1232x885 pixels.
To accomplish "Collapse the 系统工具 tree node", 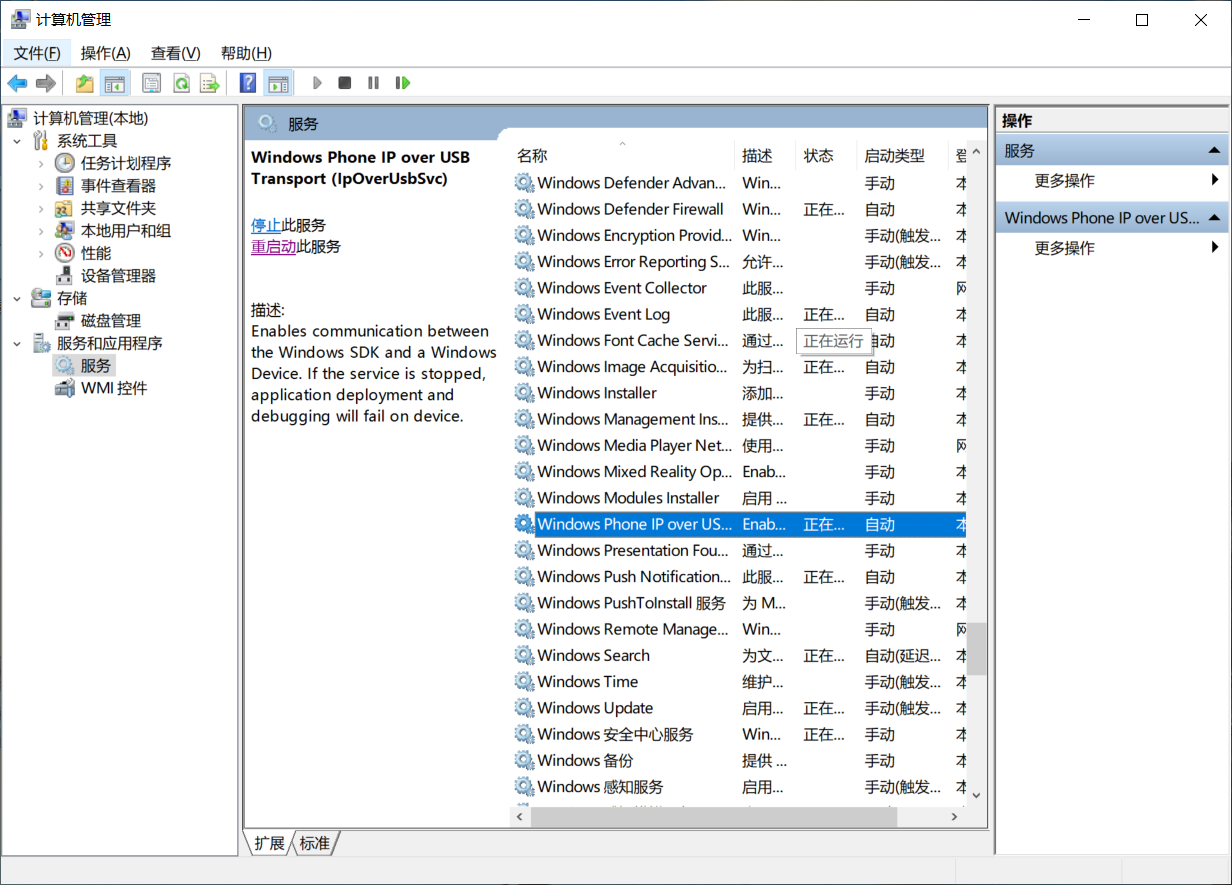I will pyautogui.click(x=17, y=141).
